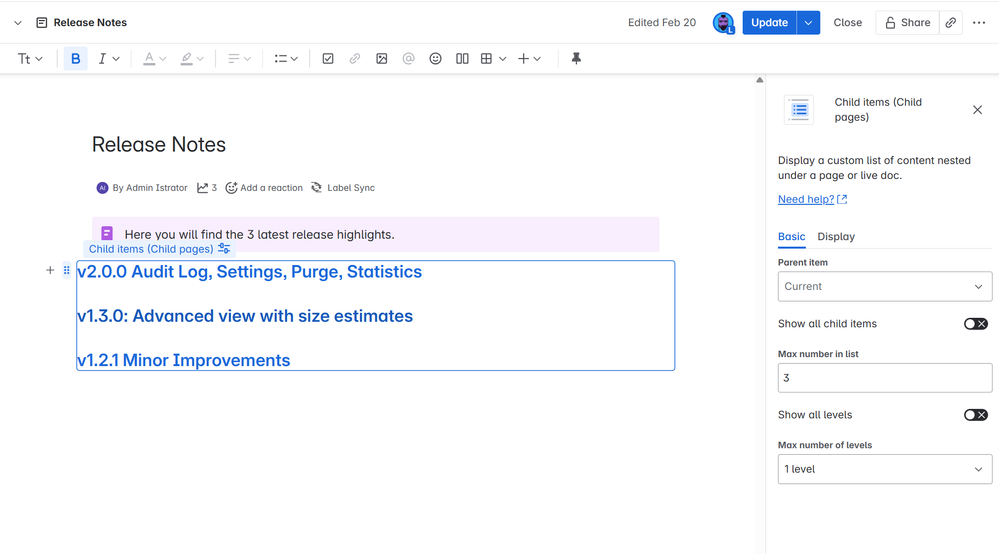Apply italic formatting
Image resolution: width=999 pixels, height=554 pixels.
[x=102, y=59]
